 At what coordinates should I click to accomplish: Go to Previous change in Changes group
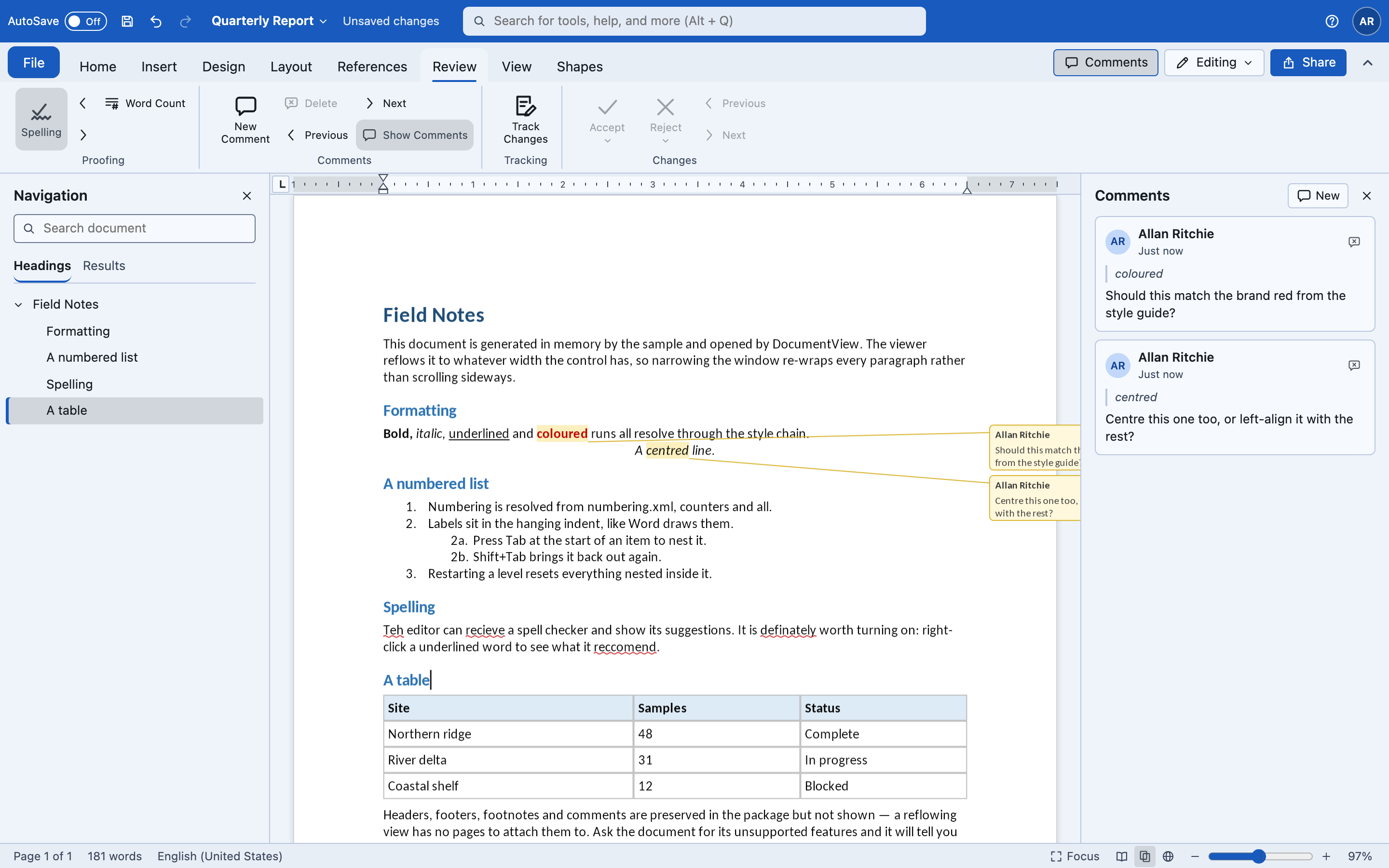coord(735,103)
